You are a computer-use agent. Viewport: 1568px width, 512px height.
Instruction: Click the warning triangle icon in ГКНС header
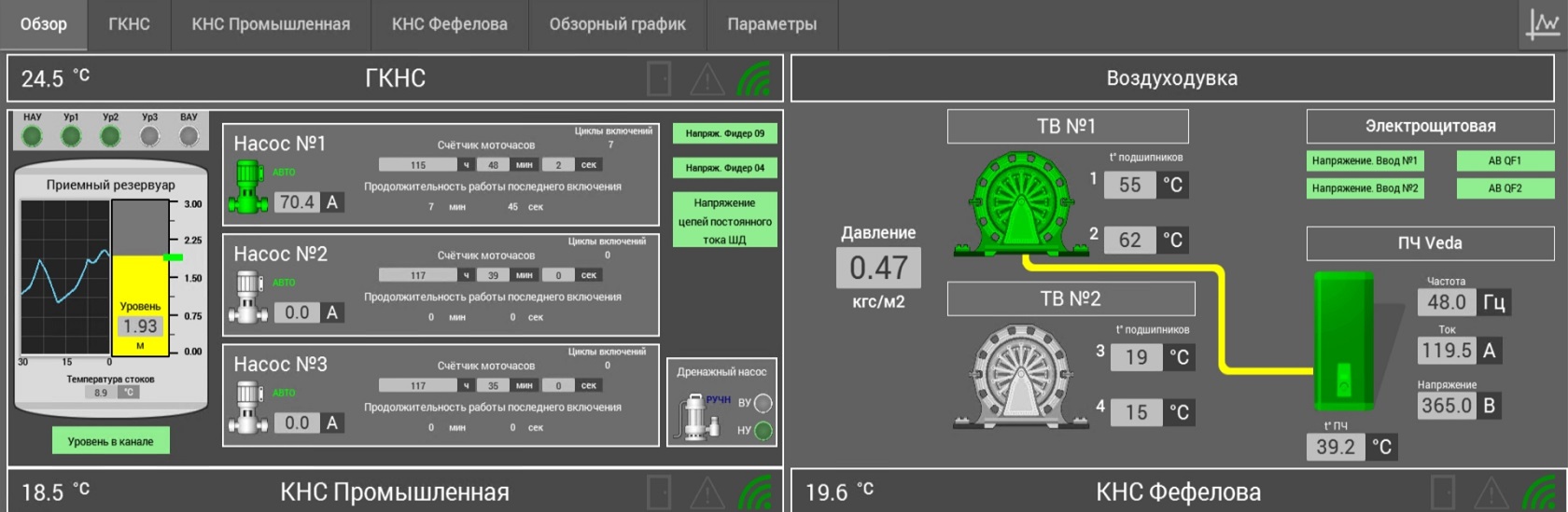click(x=707, y=79)
